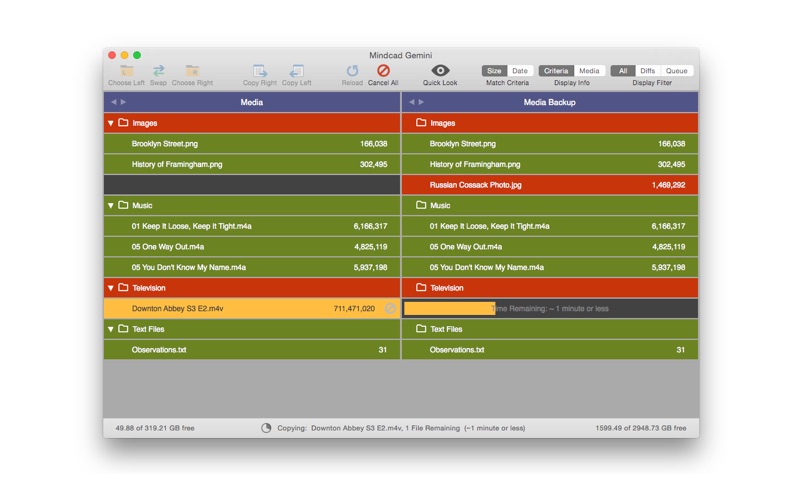Screen dimensions: 800x500
Task: Click the Swap panes icon
Action: (x=158, y=71)
